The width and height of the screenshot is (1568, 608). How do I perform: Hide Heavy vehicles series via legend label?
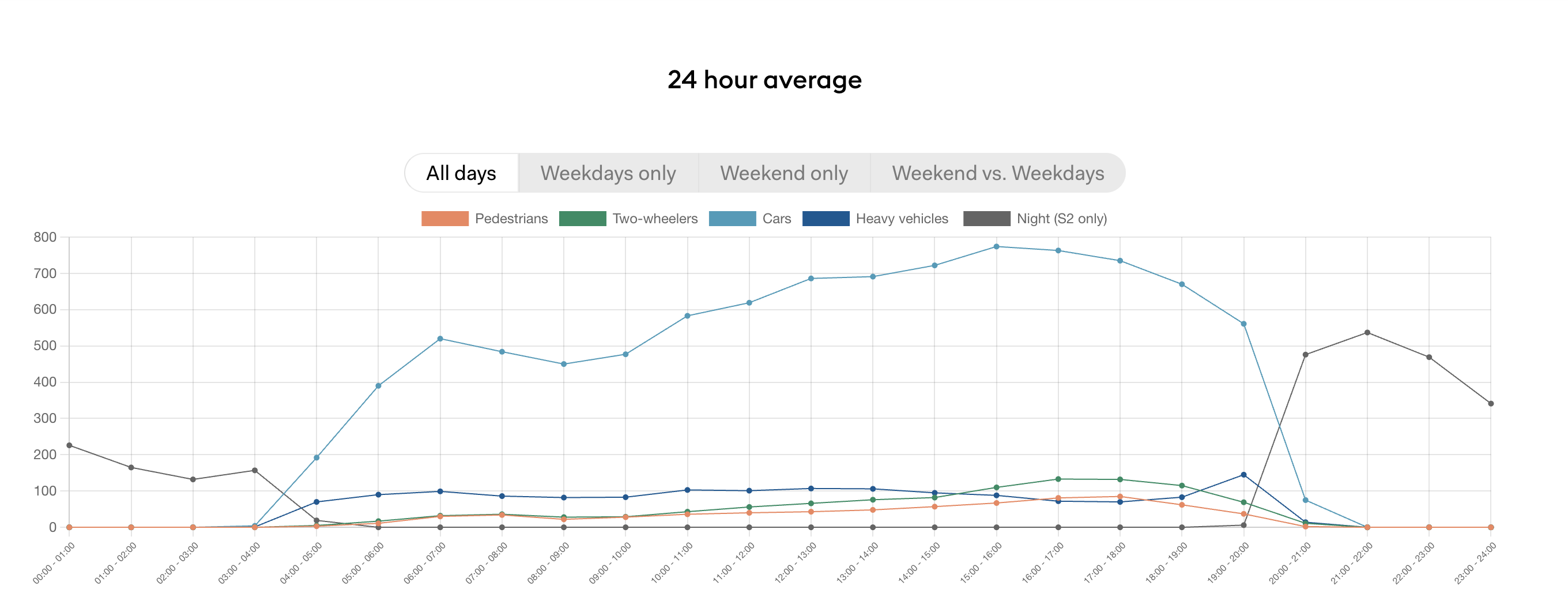(x=902, y=219)
